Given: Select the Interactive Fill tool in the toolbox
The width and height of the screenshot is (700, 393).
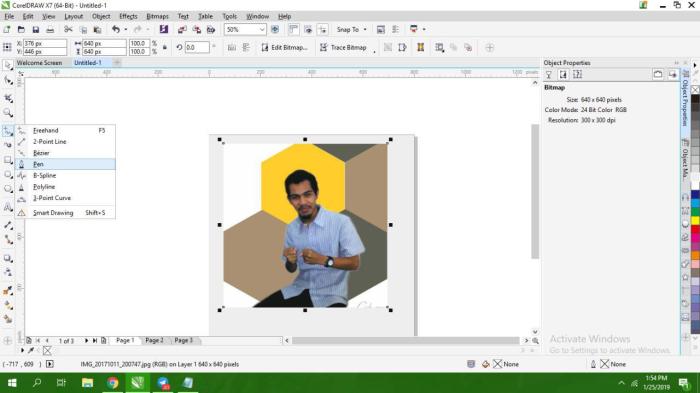Looking at the screenshot, I should pos(8,305).
